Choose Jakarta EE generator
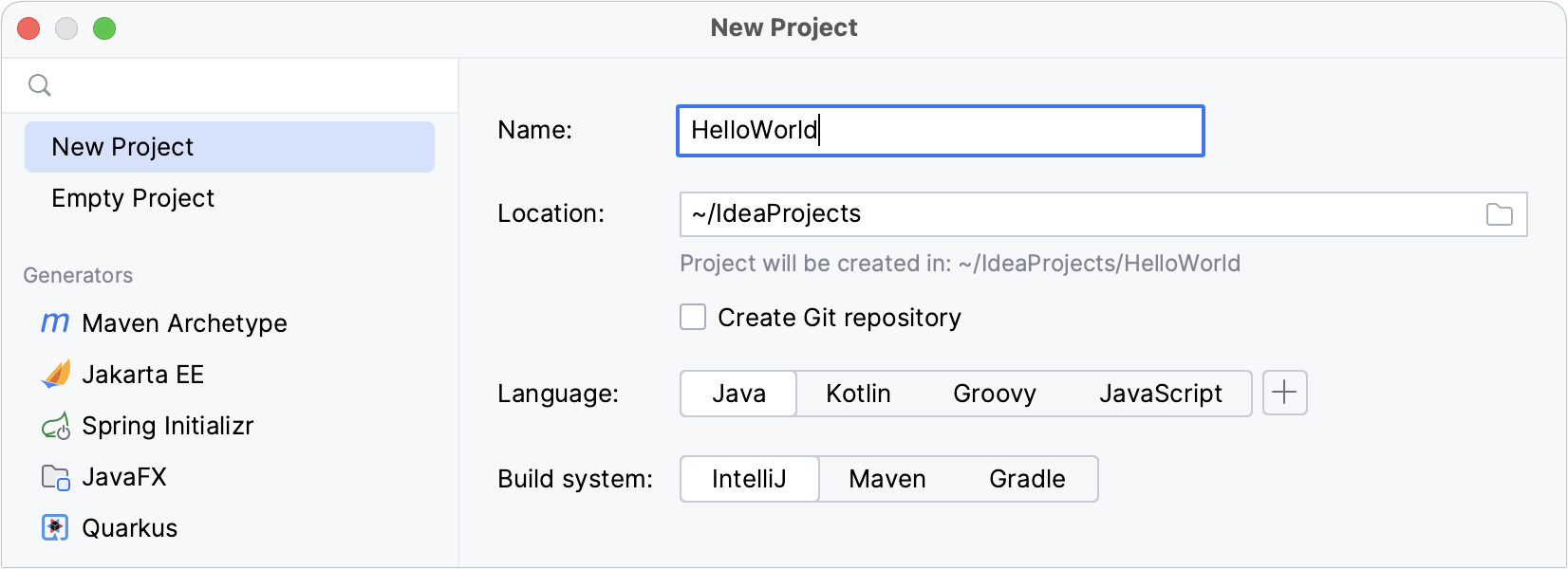Viewport: 1568px width, 569px height. tap(230, 375)
